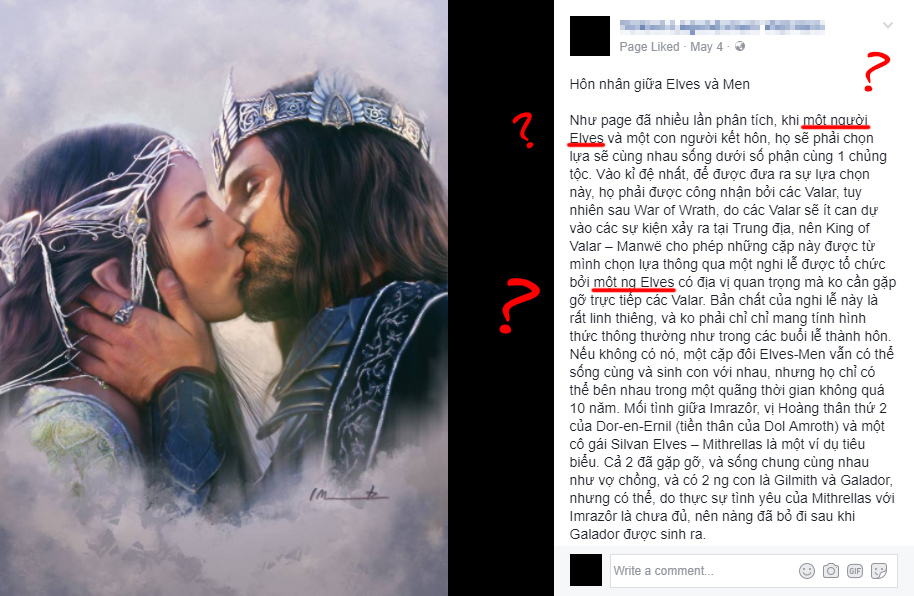The height and width of the screenshot is (596, 914).
Task: Open the "May 4" post timestamp
Action: 706,47
